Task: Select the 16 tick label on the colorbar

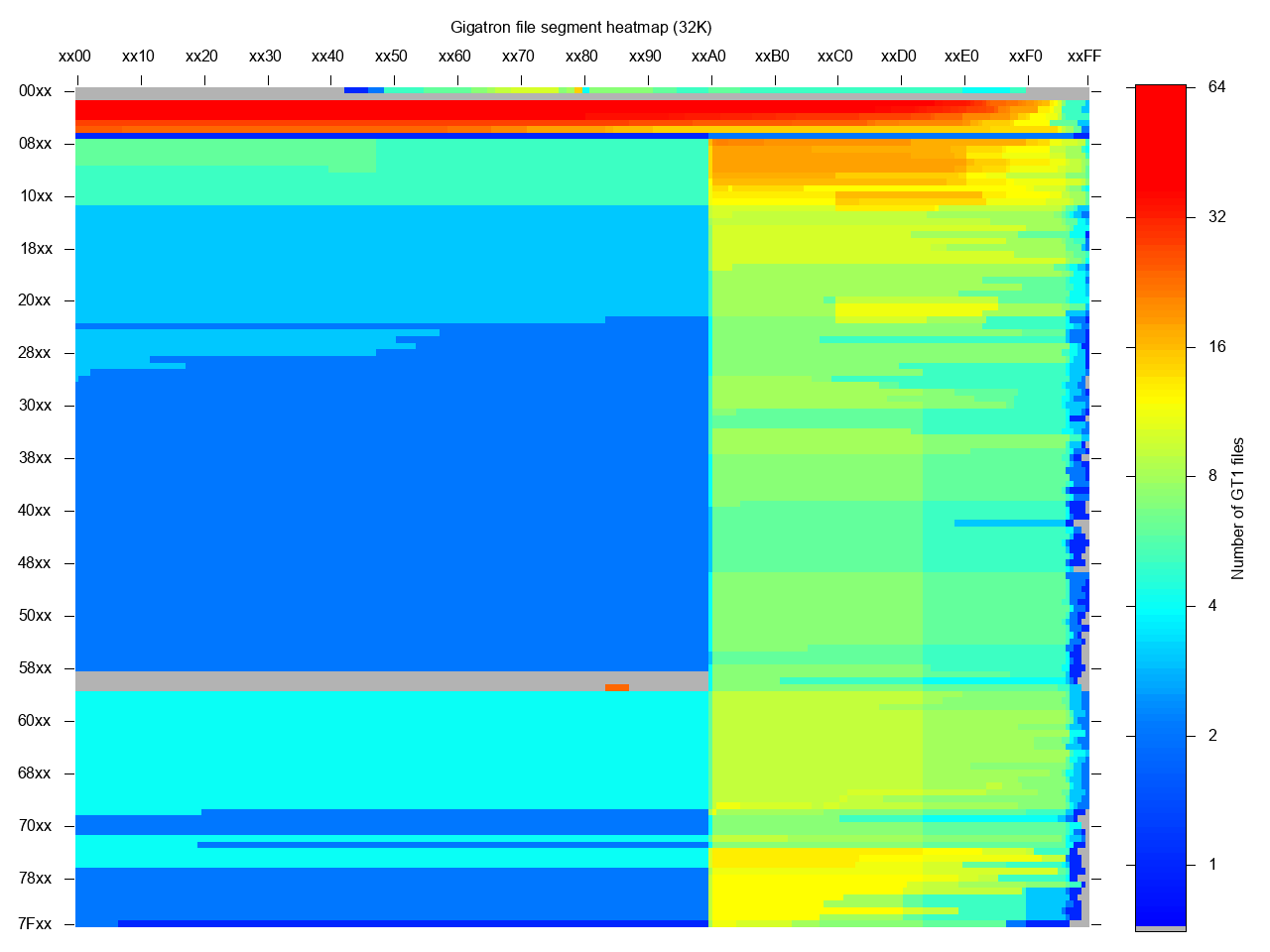Action: pos(1216,347)
